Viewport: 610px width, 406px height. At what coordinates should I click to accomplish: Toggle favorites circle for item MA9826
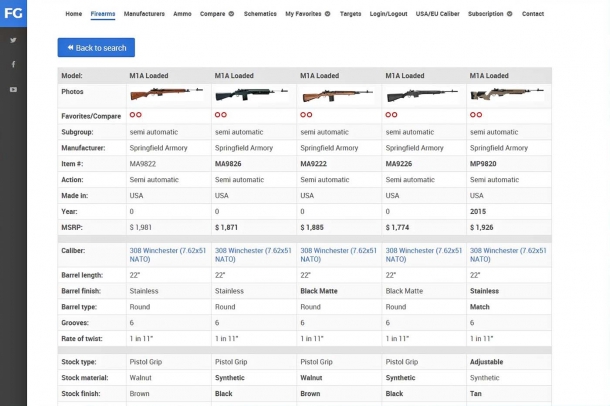point(218,115)
